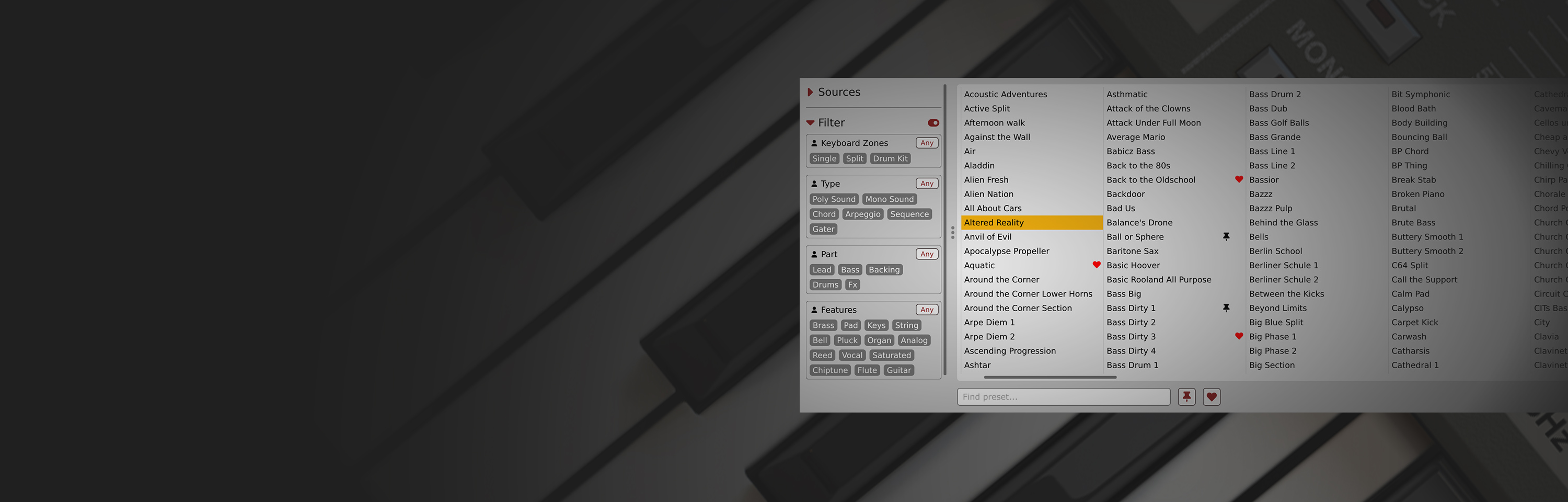Toggle the Filter on/off switch
The height and width of the screenshot is (502, 1568).
click(x=933, y=123)
